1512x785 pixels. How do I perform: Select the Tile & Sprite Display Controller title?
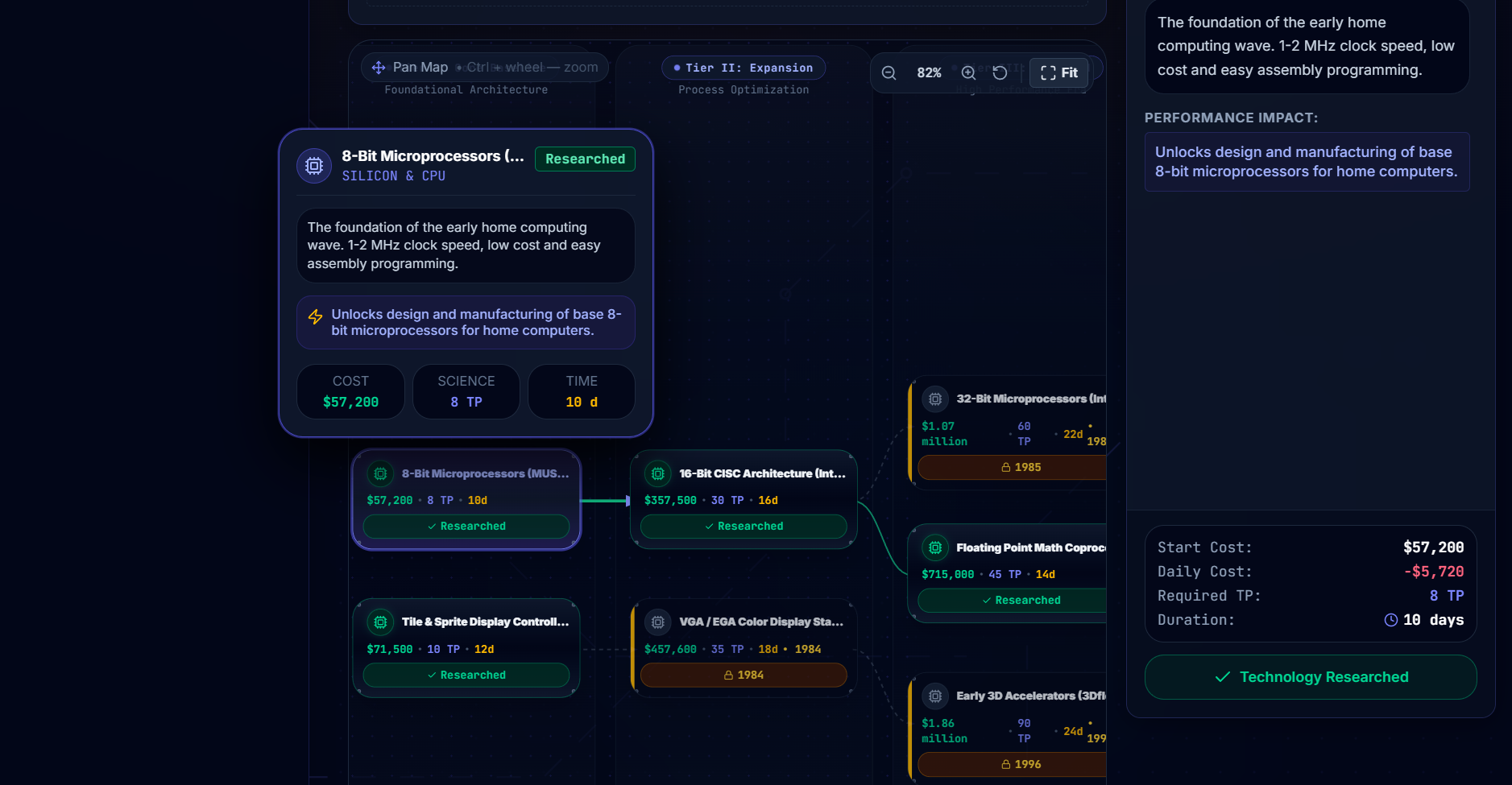pos(485,622)
